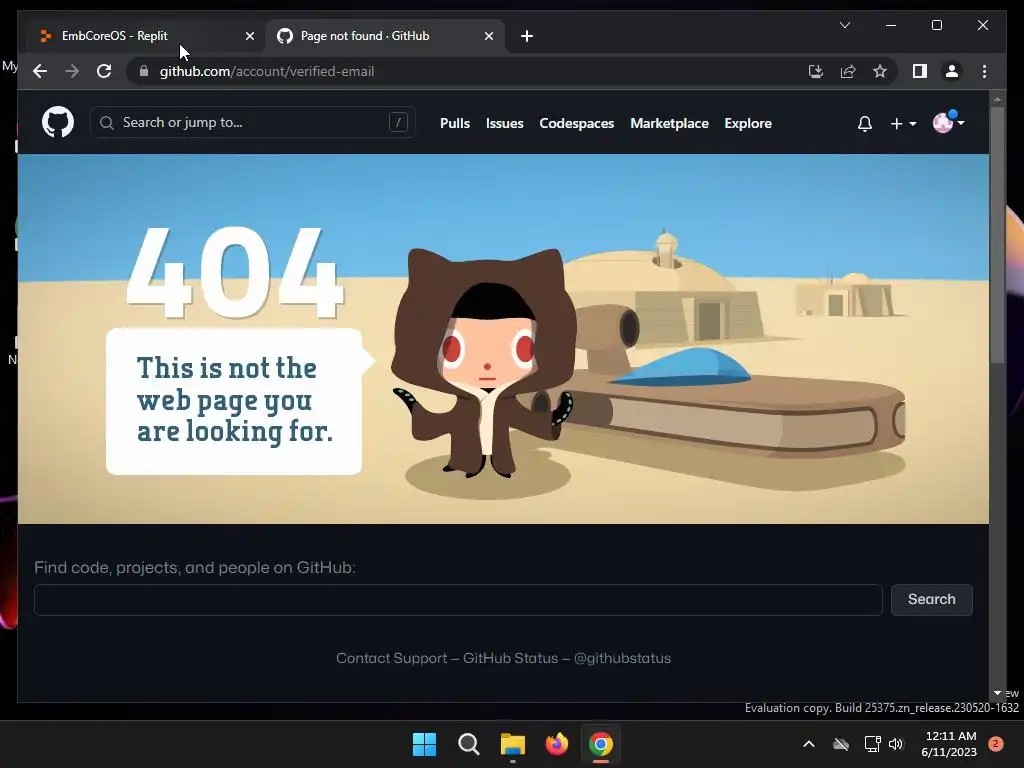Open Windows taskbar search
The width and height of the screenshot is (1024, 768).
pyautogui.click(x=468, y=744)
